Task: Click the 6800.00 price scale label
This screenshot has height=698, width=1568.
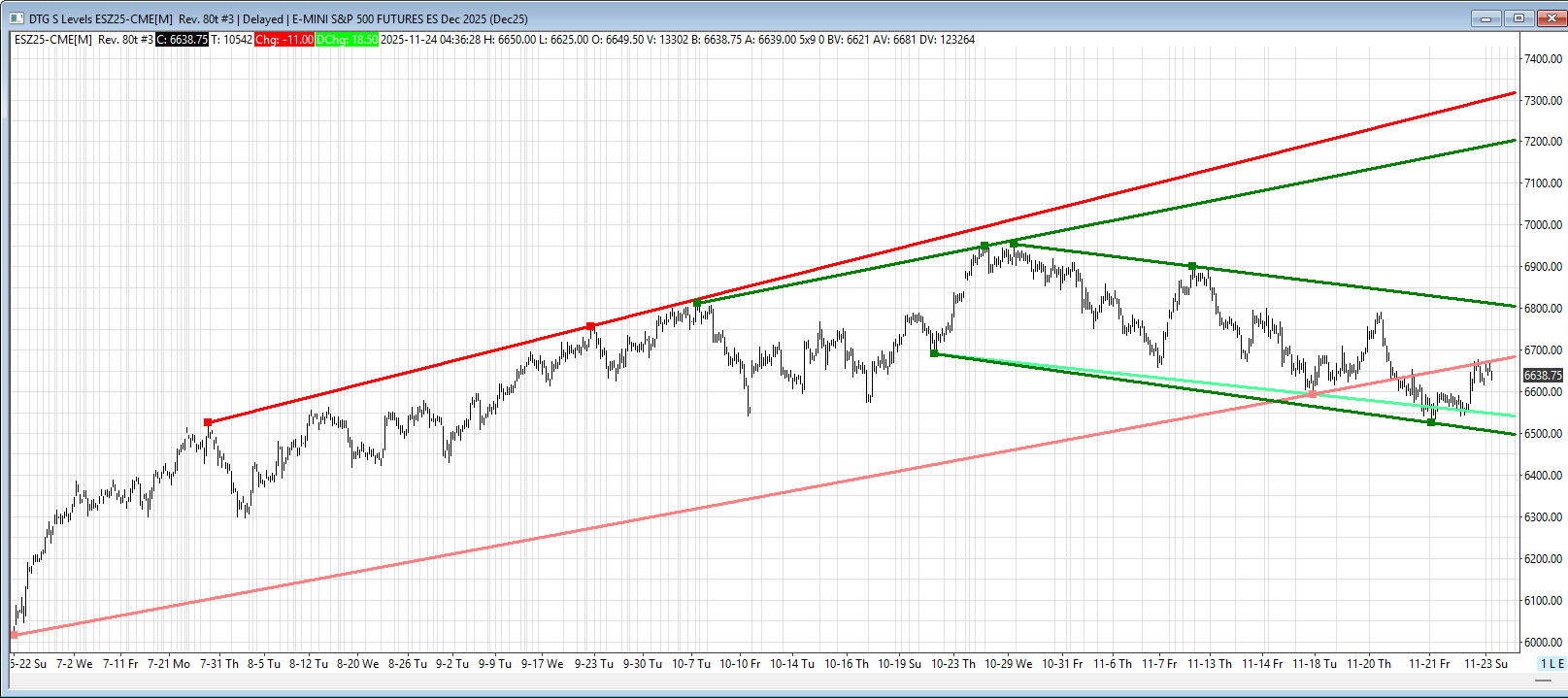Action: point(1544,309)
